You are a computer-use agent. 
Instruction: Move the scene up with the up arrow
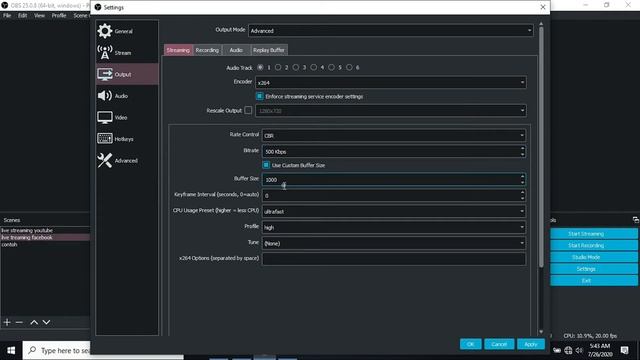click(x=34, y=322)
